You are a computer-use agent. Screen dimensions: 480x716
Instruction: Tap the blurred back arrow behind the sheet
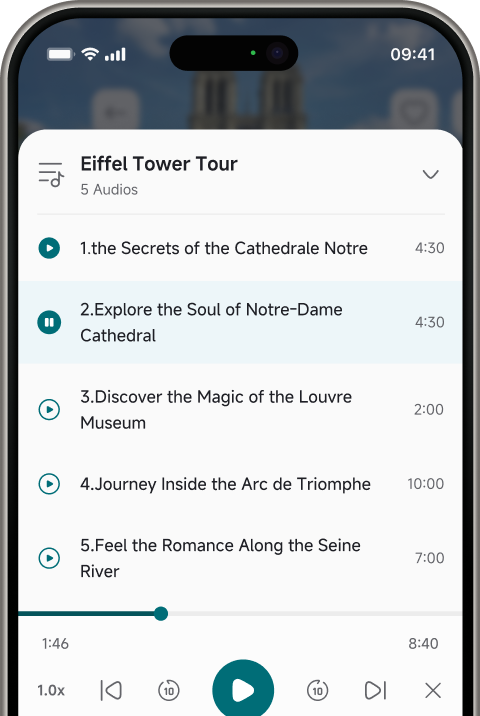(115, 112)
